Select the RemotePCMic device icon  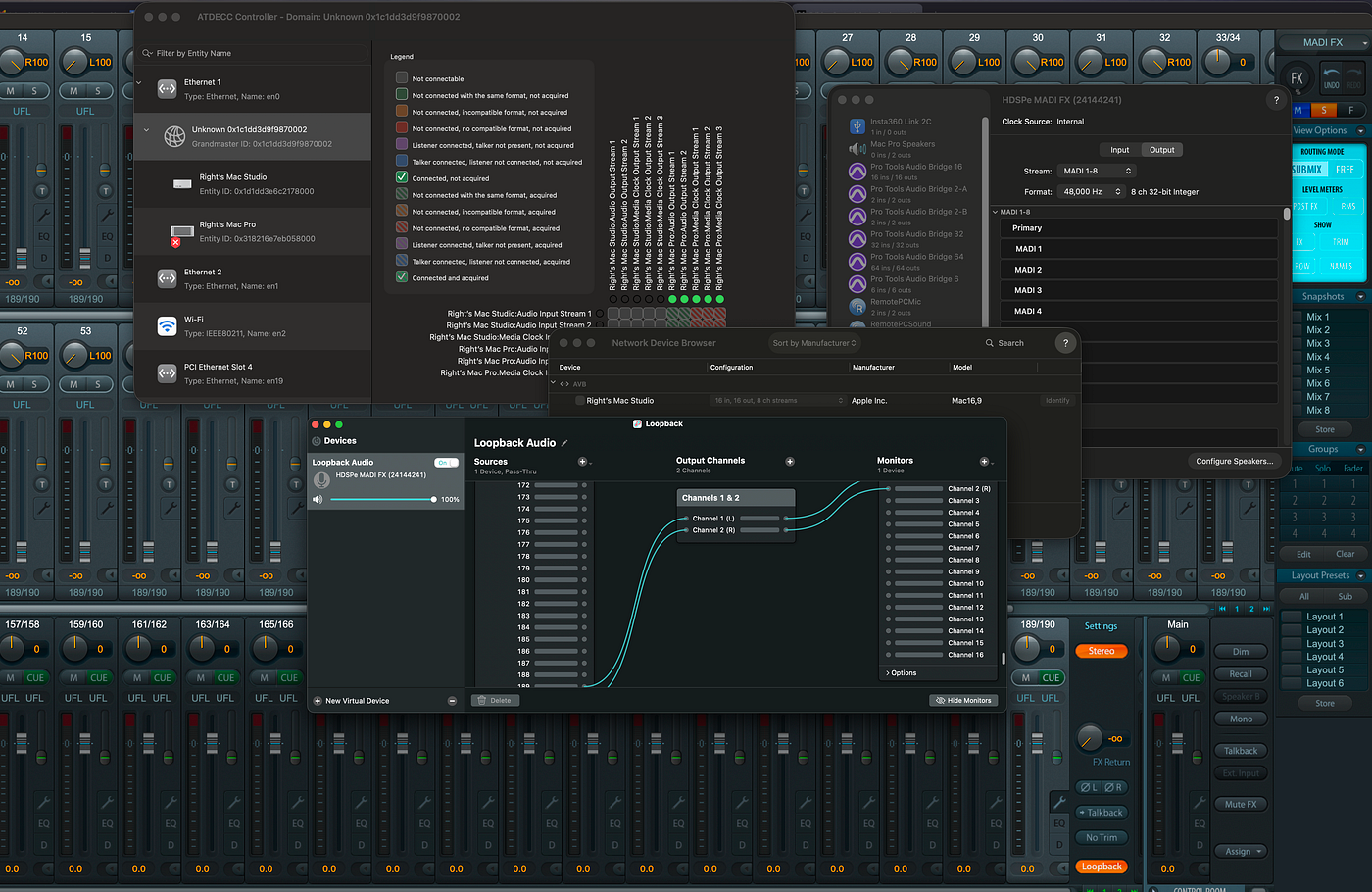(x=857, y=307)
